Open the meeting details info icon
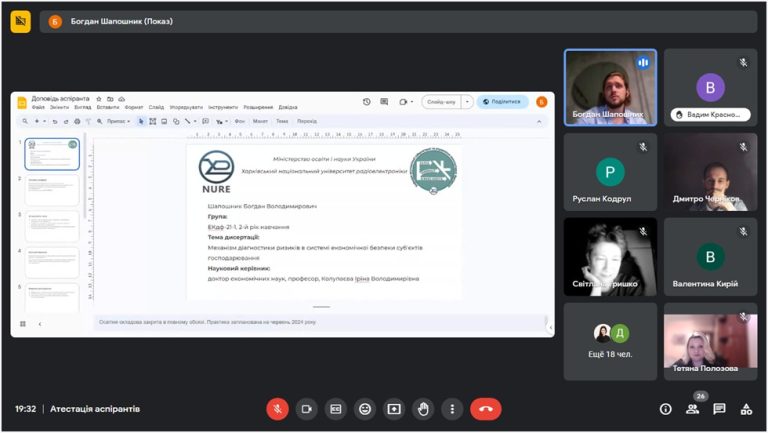Image resolution: width=768 pixels, height=433 pixels. (x=666, y=409)
